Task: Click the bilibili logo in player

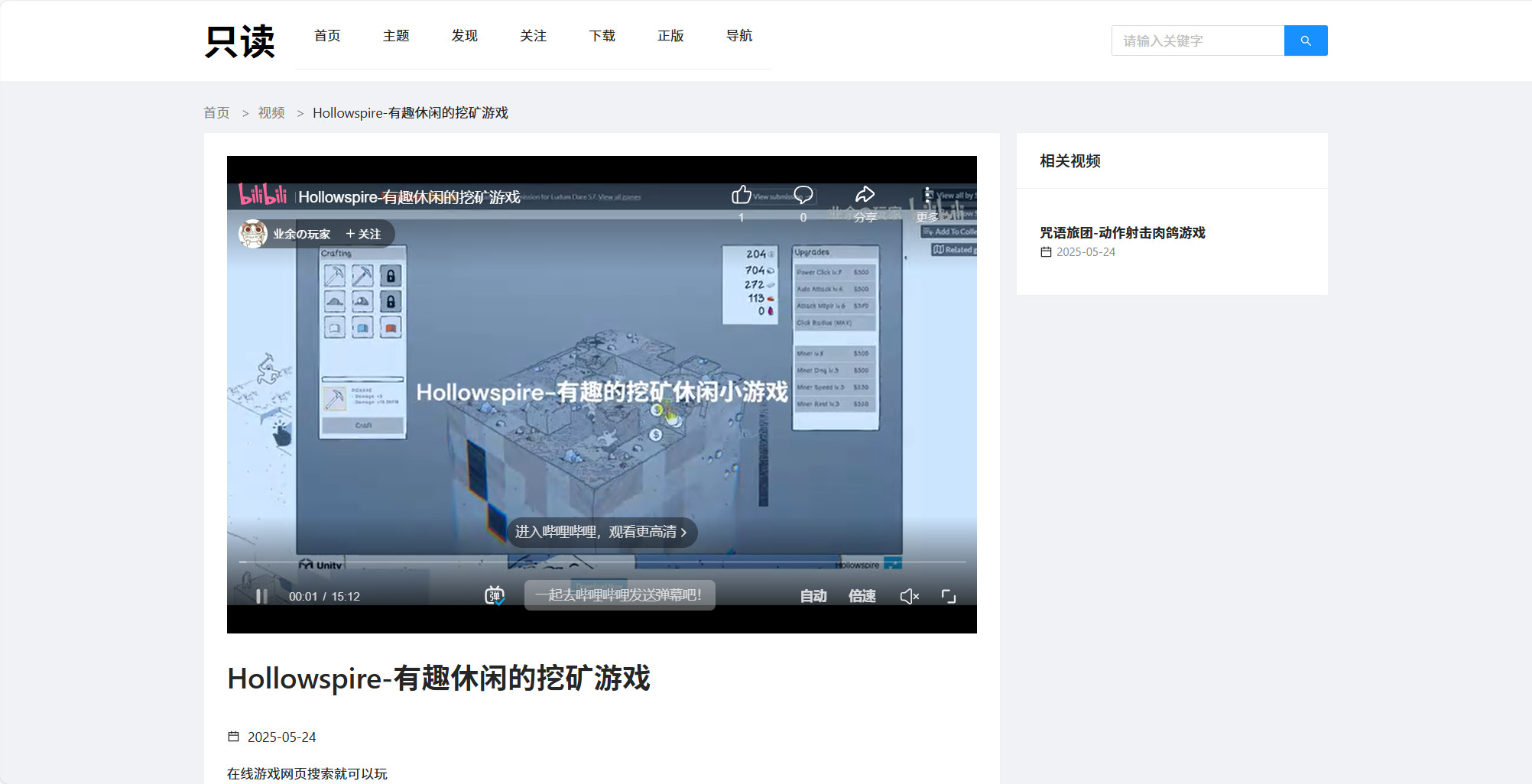Action: coord(263,195)
